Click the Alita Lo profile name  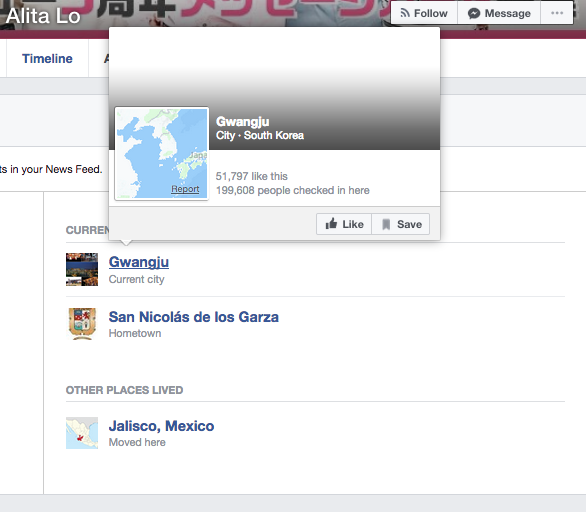pyautogui.click(x=43, y=16)
